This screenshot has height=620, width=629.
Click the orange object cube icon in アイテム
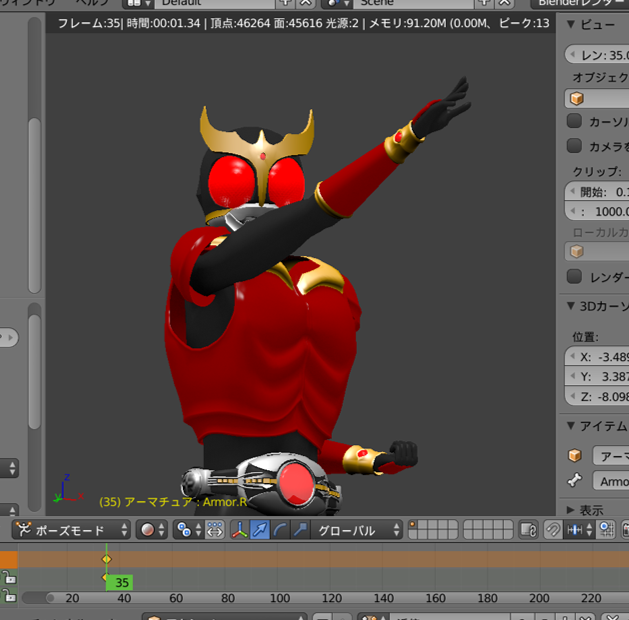pyautogui.click(x=575, y=456)
